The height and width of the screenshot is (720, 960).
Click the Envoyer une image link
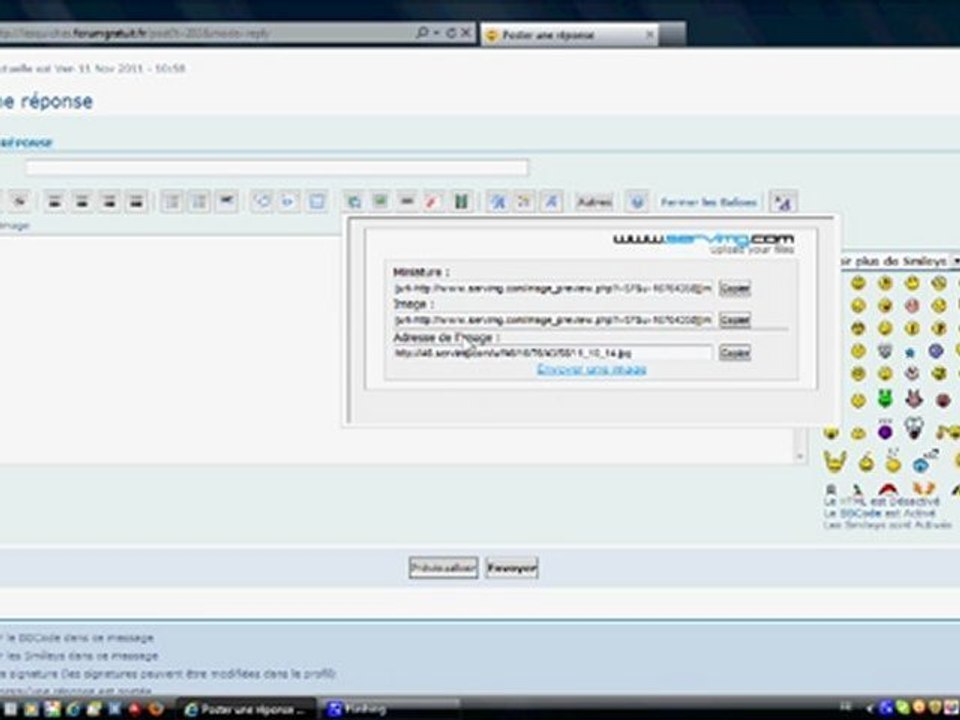coord(591,369)
